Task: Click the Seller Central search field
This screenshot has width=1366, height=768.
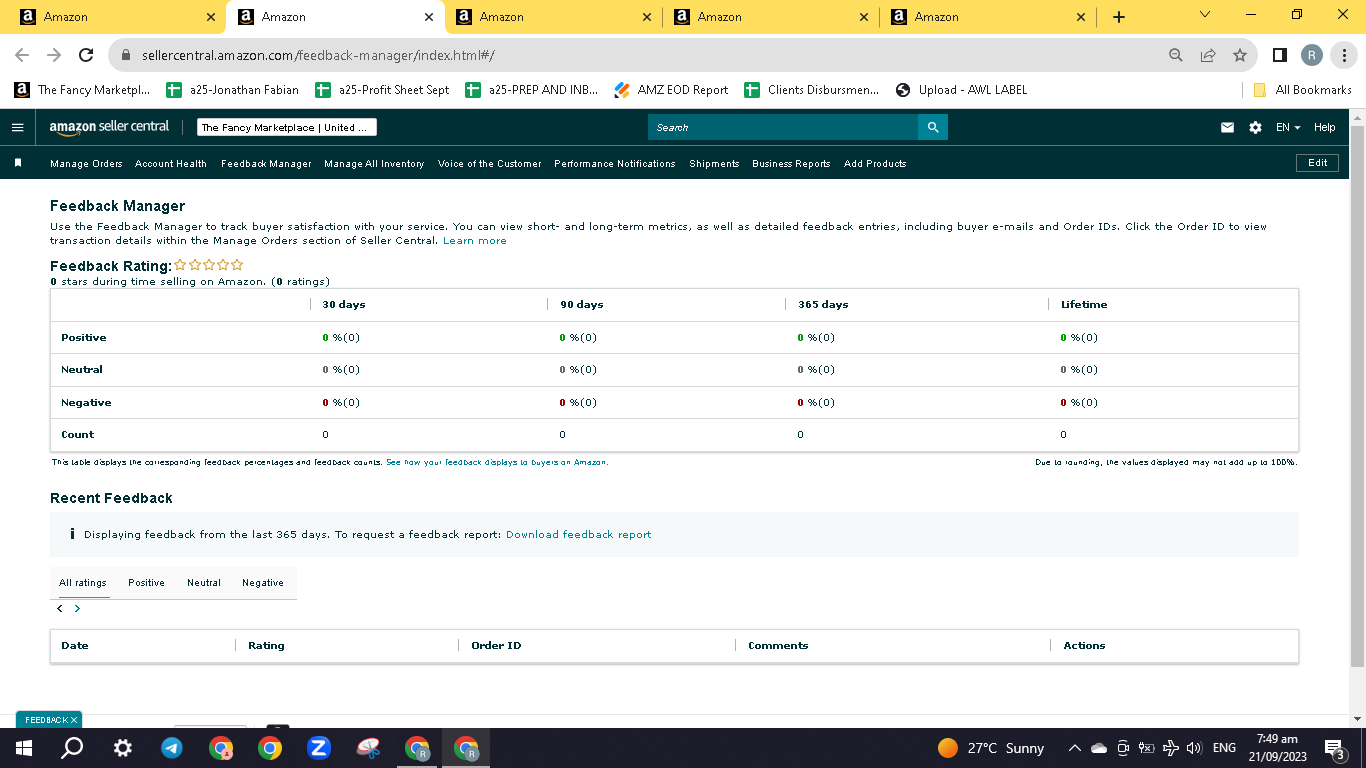Action: pos(783,127)
